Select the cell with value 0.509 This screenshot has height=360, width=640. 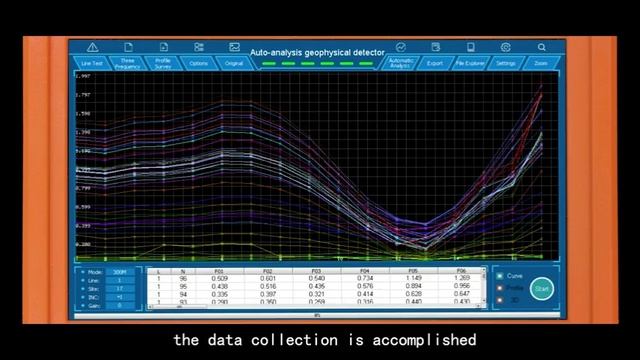220,278
